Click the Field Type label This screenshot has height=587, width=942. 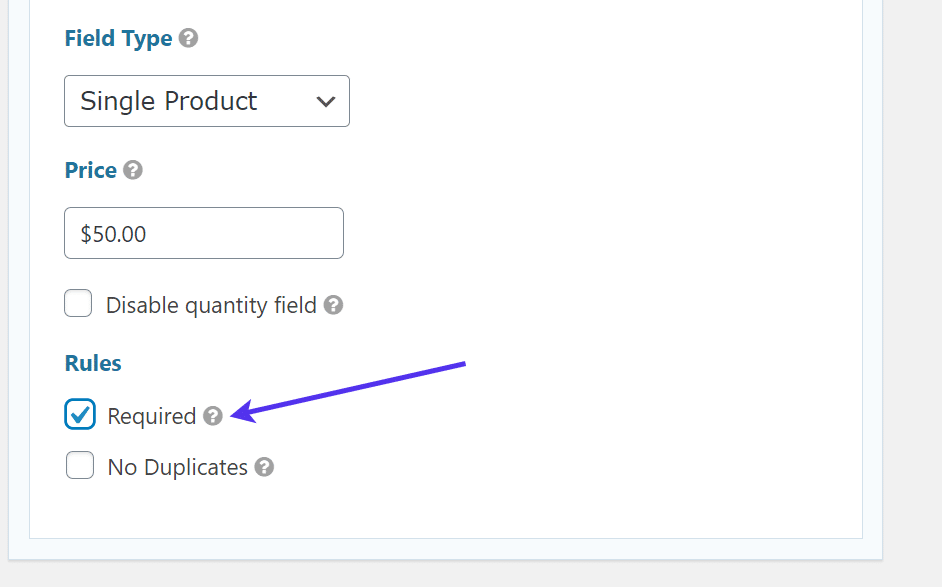[119, 38]
